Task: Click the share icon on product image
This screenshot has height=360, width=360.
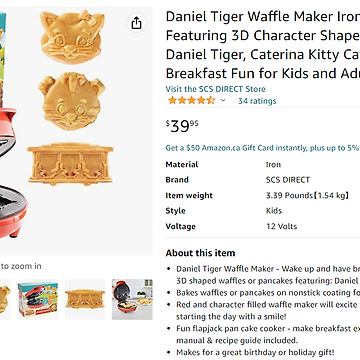Action: click(136, 23)
